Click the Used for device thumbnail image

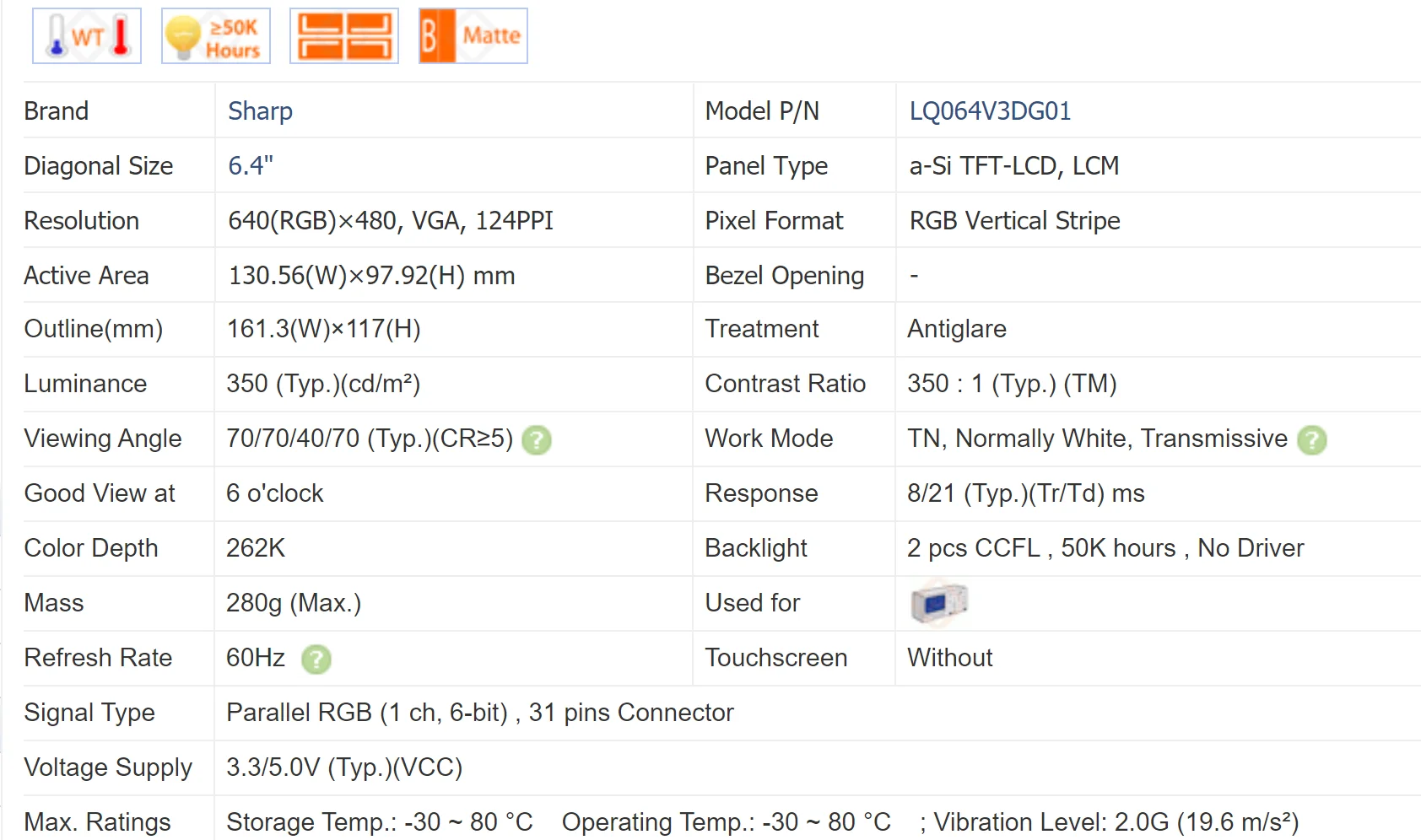coord(938,603)
